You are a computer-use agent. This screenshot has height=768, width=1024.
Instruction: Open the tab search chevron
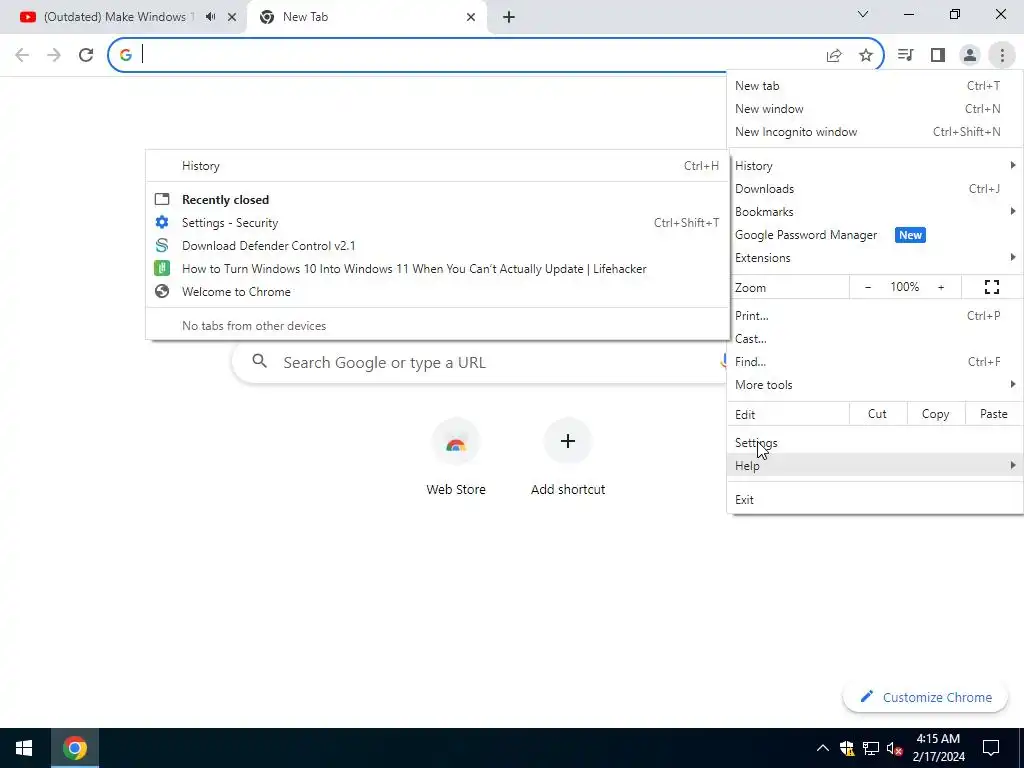click(863, 14)
